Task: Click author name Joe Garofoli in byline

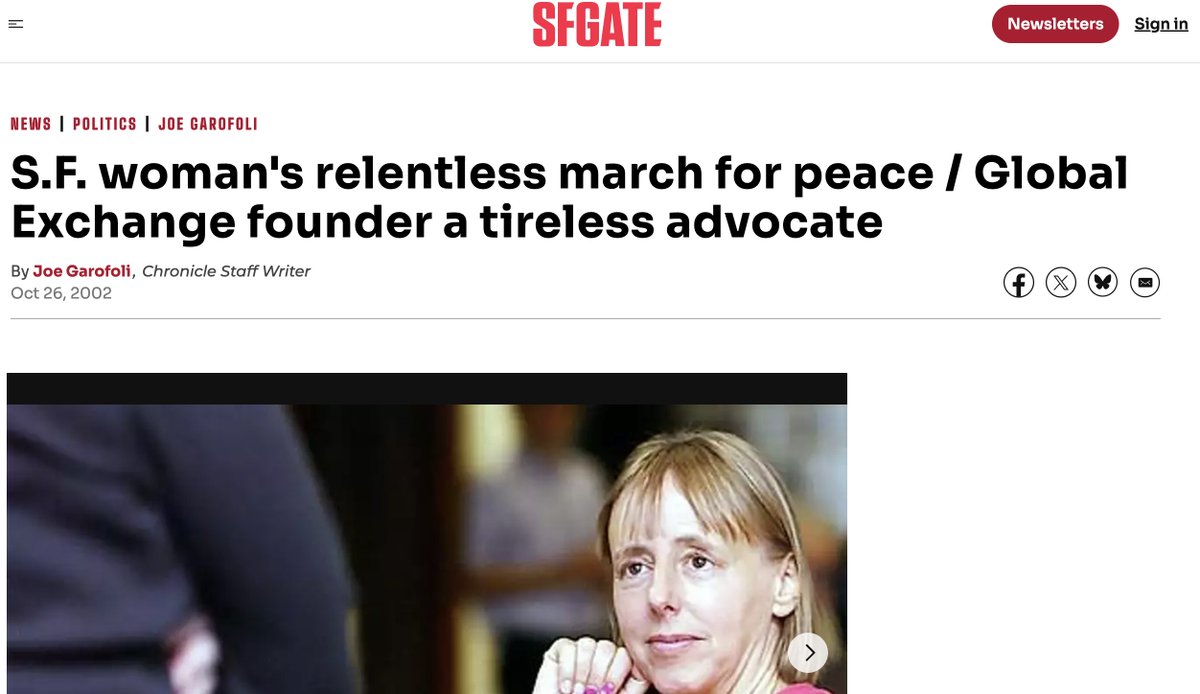Action: pos(82,271)
